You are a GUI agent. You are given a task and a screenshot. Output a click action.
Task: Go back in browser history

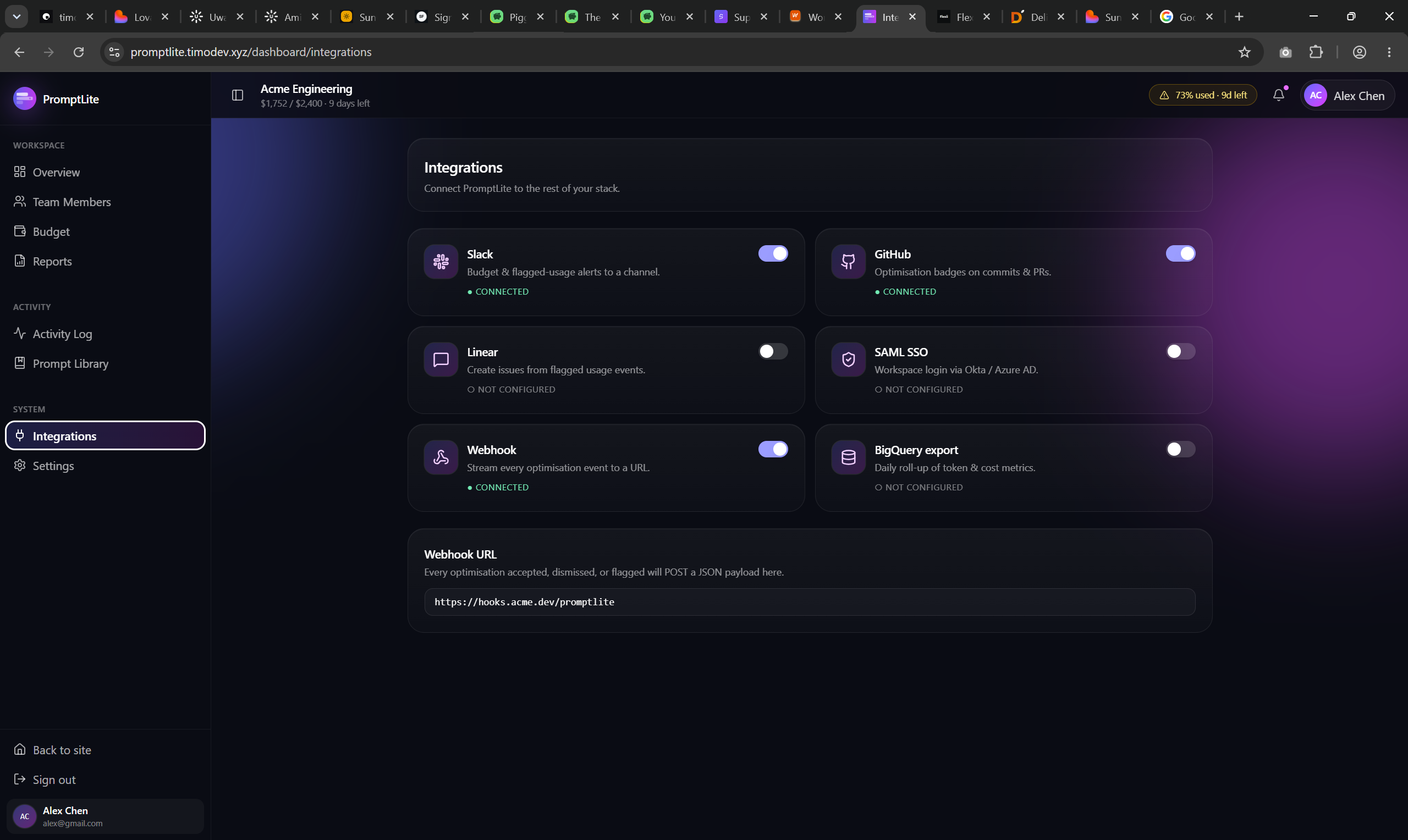(19, 52)
